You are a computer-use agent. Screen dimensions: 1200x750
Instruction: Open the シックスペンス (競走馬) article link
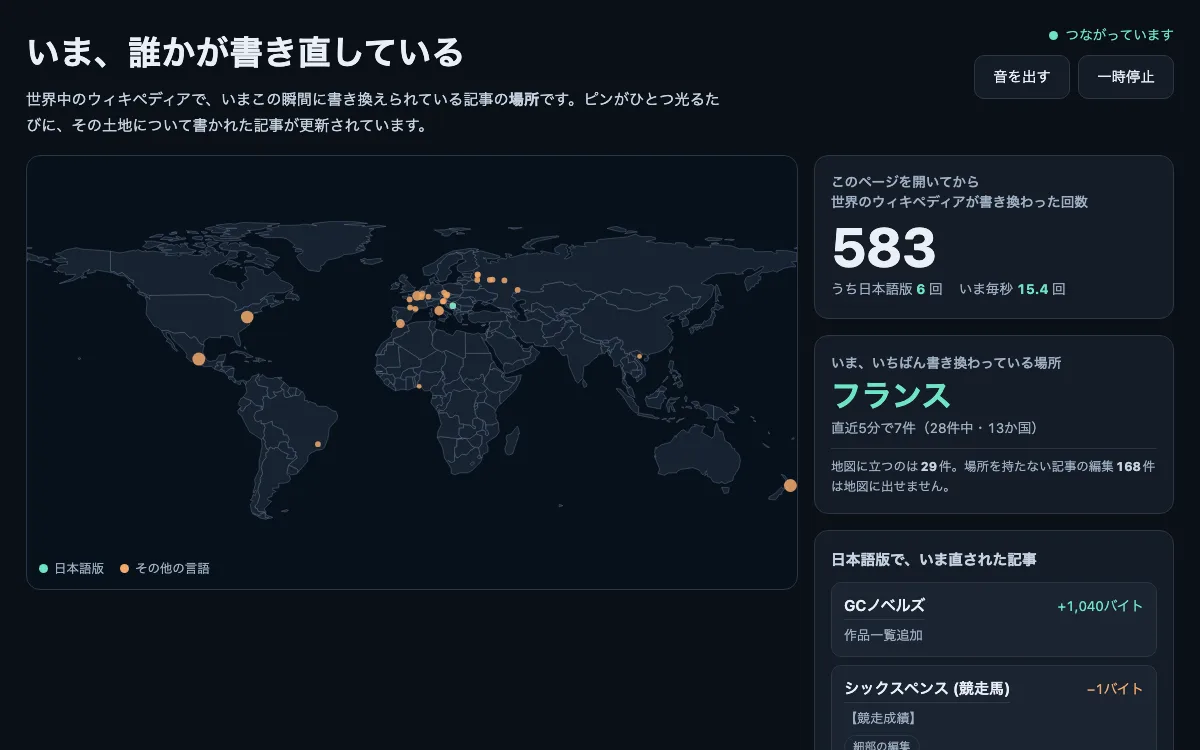coord(927,689)
